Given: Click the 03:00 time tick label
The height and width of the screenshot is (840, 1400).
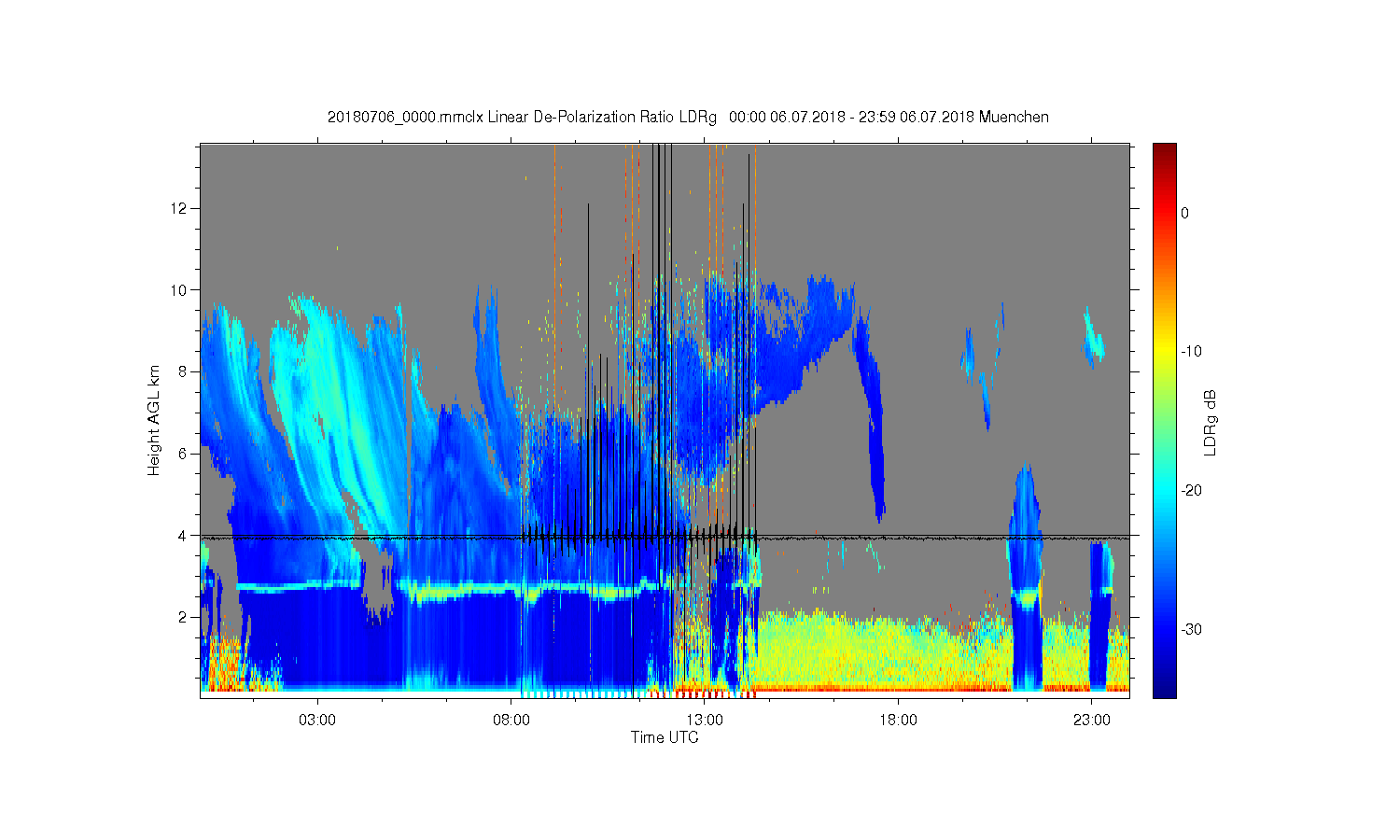Looking at the screenshot, I should tap(317, 721).
